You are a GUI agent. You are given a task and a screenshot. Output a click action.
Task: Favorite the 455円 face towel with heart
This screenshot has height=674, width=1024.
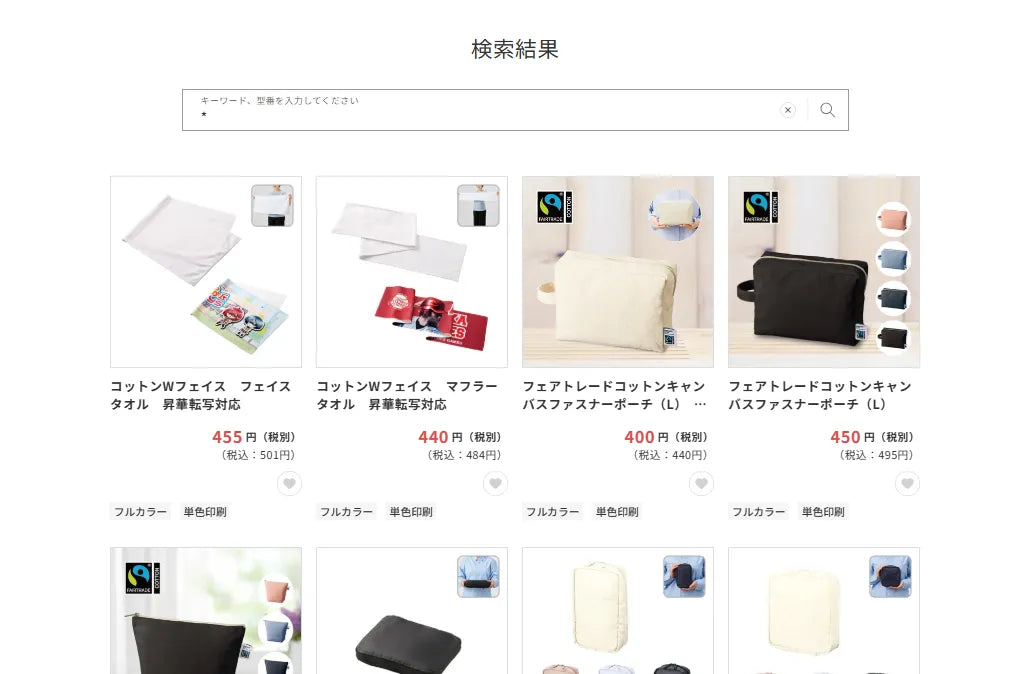pos(289,483)
